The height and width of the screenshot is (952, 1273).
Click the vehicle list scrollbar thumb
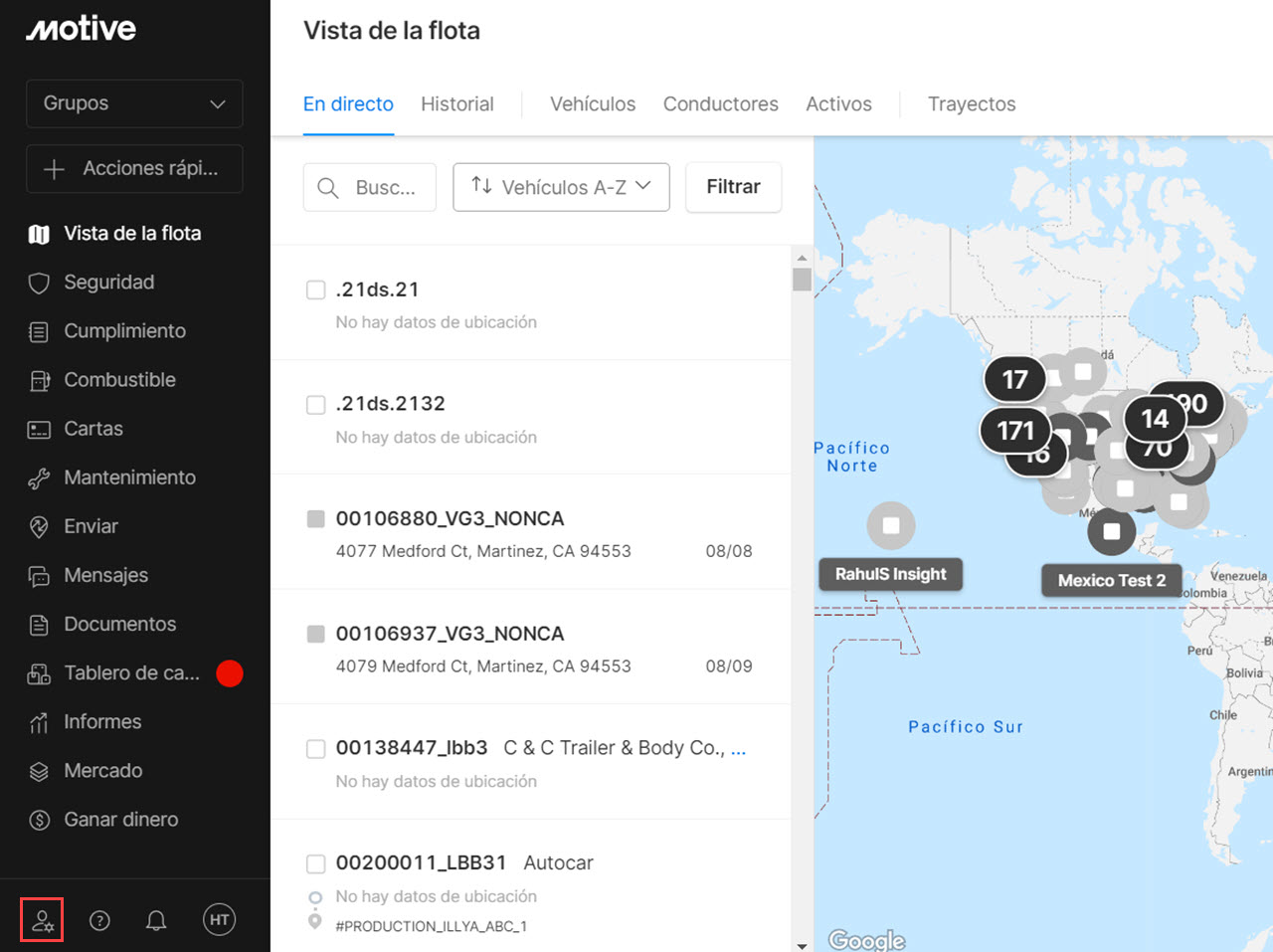(x=802, y=280)
